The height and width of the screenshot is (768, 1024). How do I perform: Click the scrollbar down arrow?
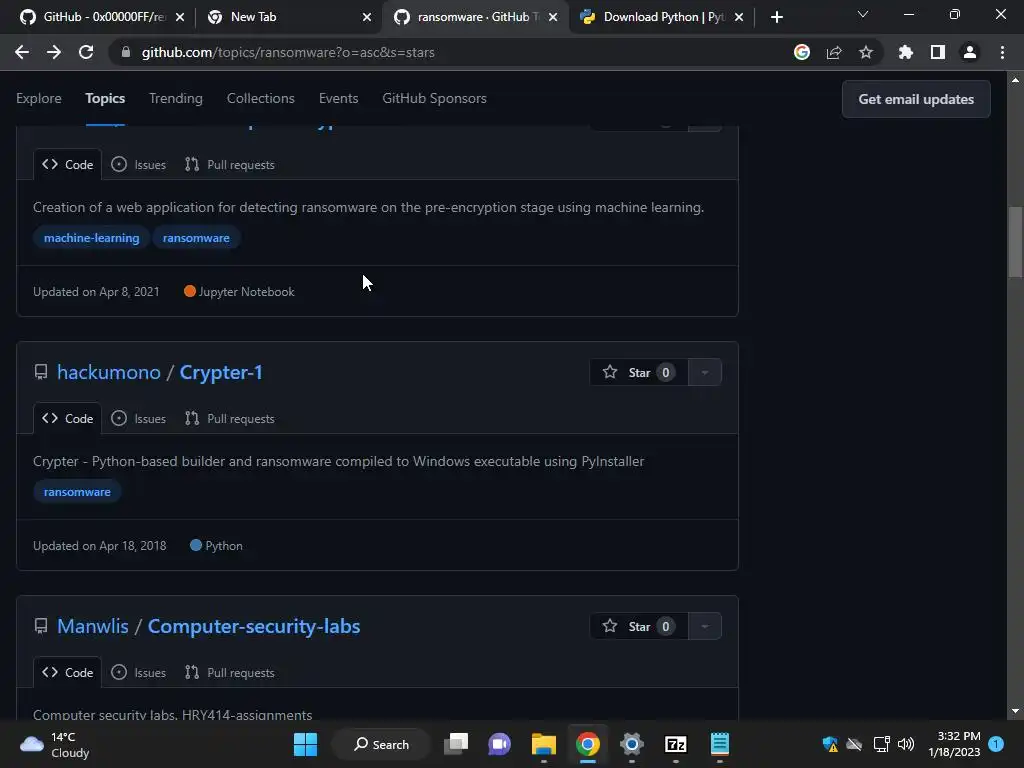(x=1015, y=711)
